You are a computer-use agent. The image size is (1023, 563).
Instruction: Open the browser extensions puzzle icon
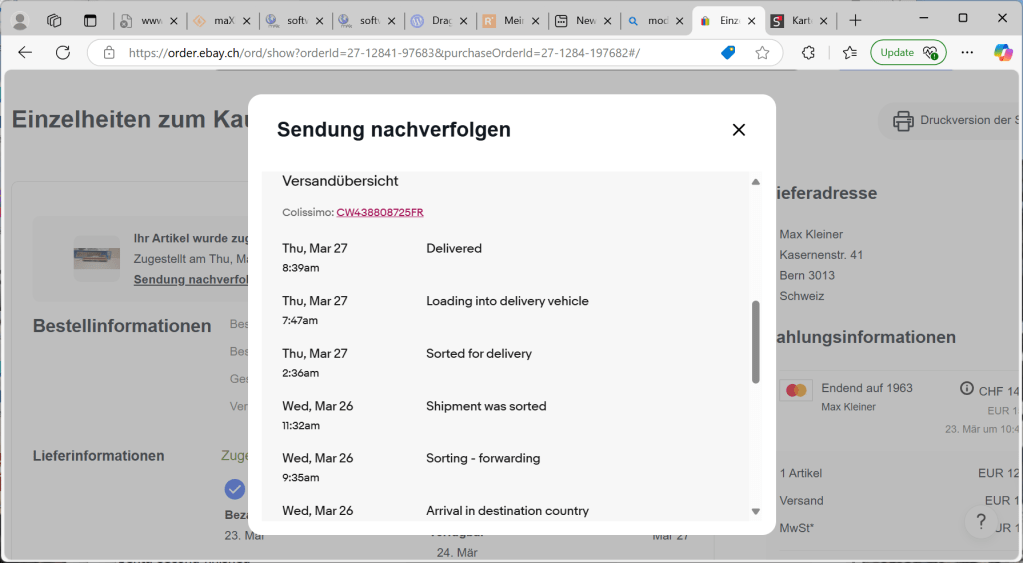coord(809,53)
